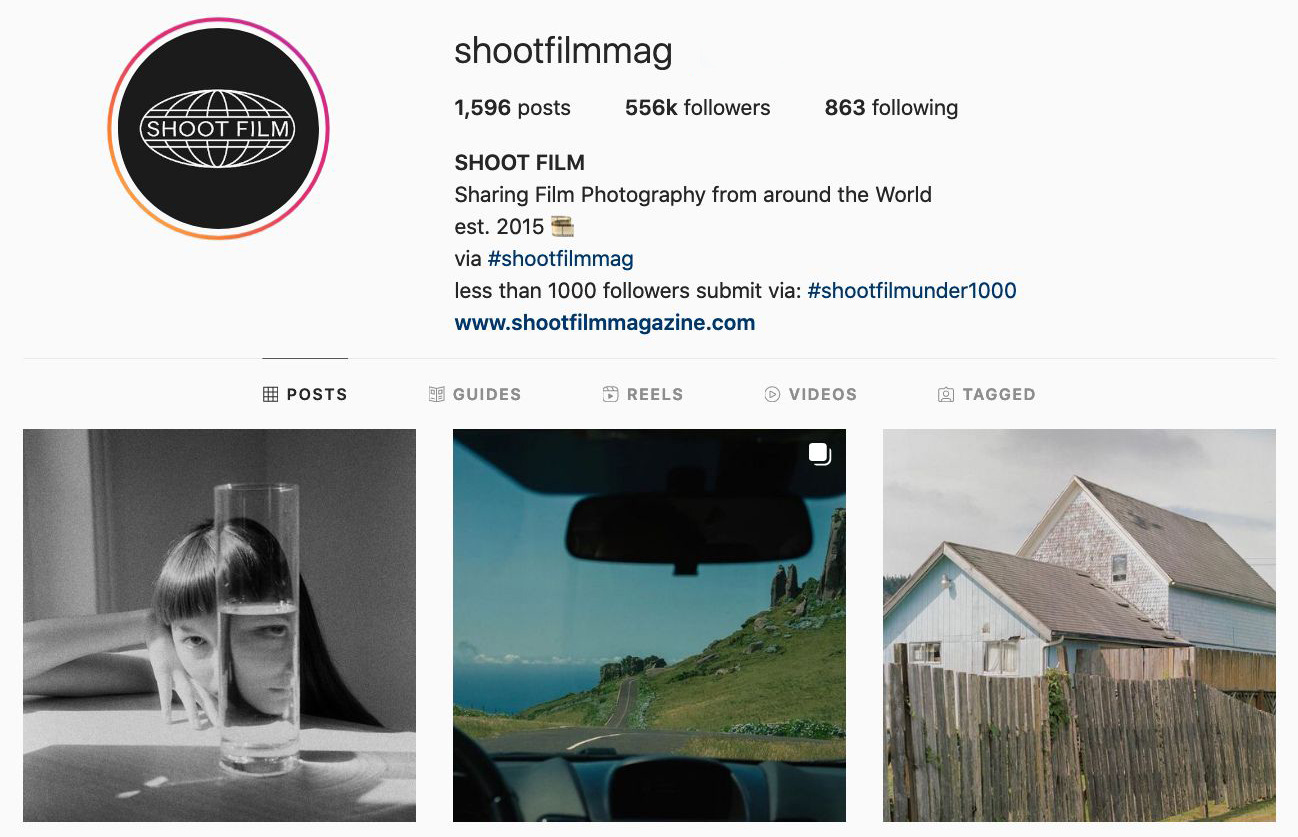The height and width of the screenshot is (837, 1298).
Task: Click the grid icon beside POSTS
Action: point(270,394)
